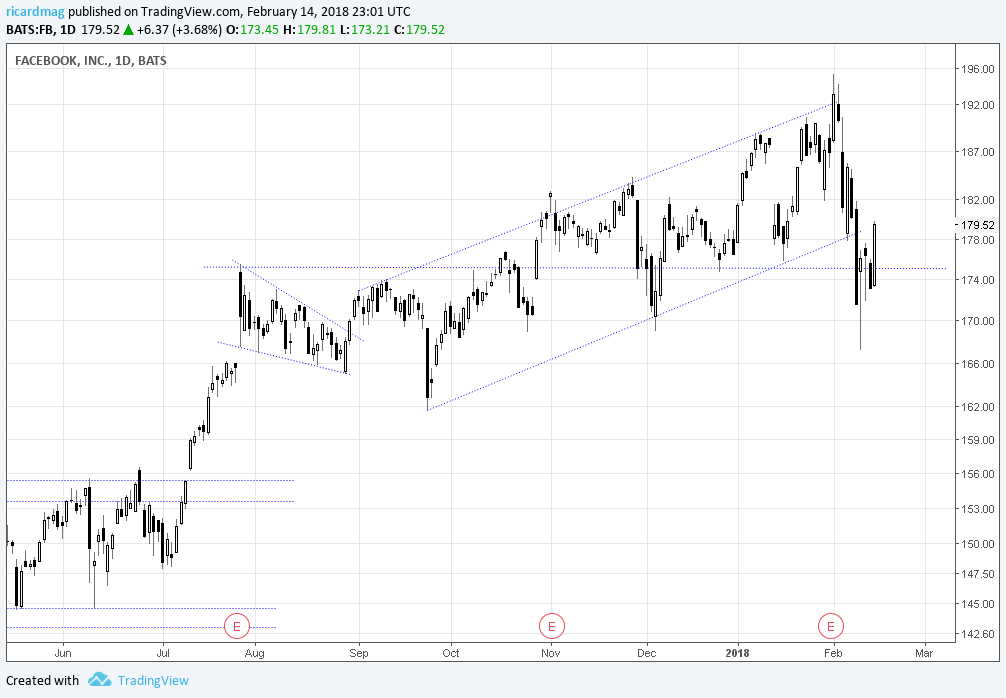This screenshot has width=1006, height=698.
Task: Click the 166.00 price axis label
Action: tap(979, 364)
